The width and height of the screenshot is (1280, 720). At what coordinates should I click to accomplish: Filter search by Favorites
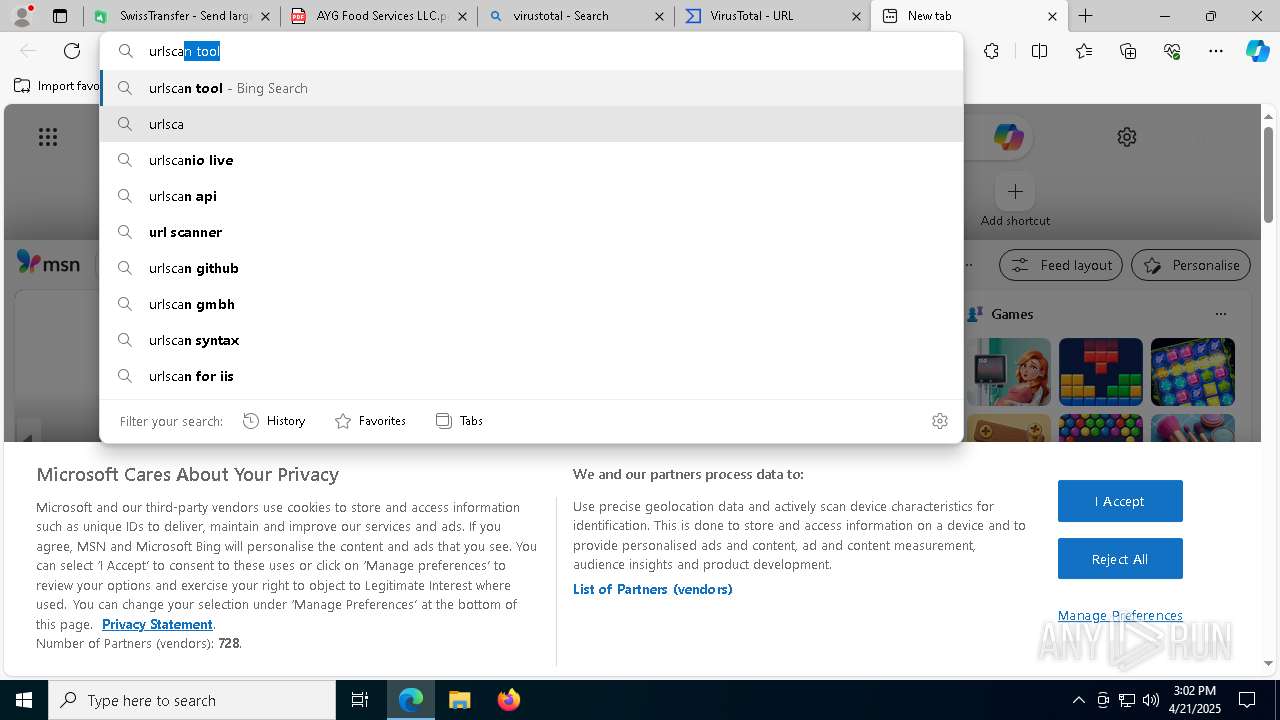[x=370, y=421]
